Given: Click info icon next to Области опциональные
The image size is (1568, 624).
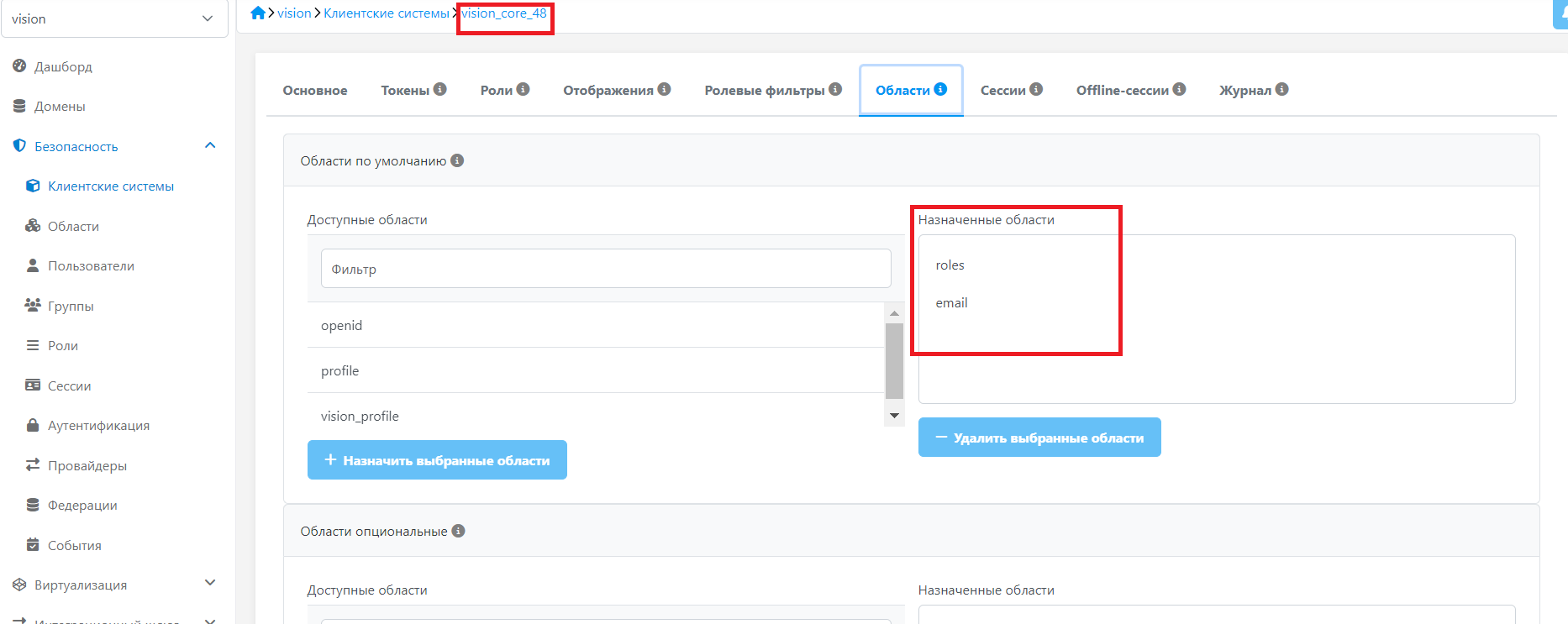Looking at the screenshot, I should 458,531.
